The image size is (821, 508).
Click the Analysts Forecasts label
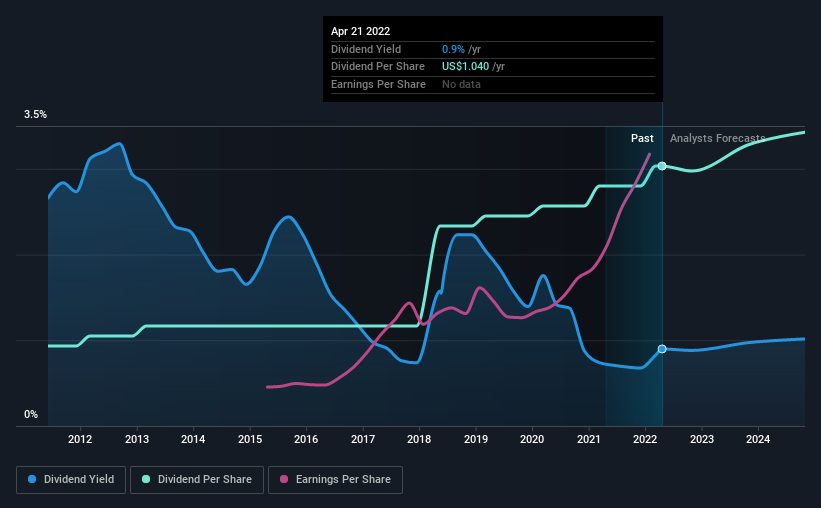click(x=717, y=138)
